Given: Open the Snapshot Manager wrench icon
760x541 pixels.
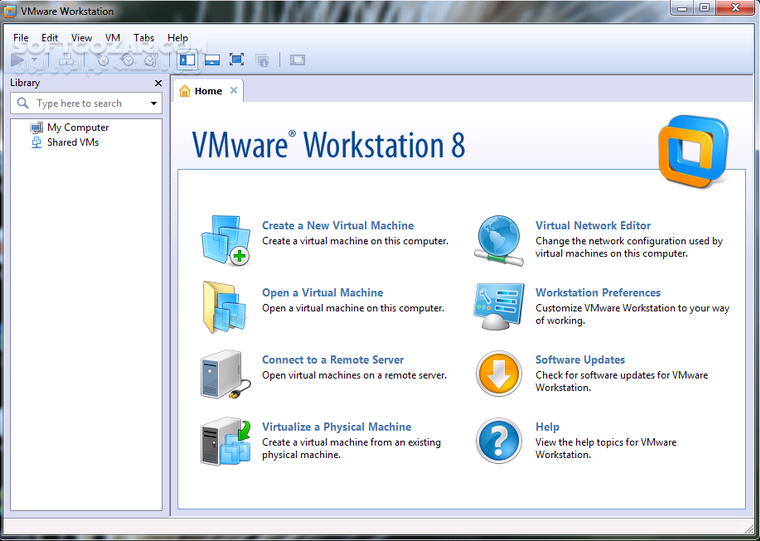Looking at the screenshot, I should point(152,60).
